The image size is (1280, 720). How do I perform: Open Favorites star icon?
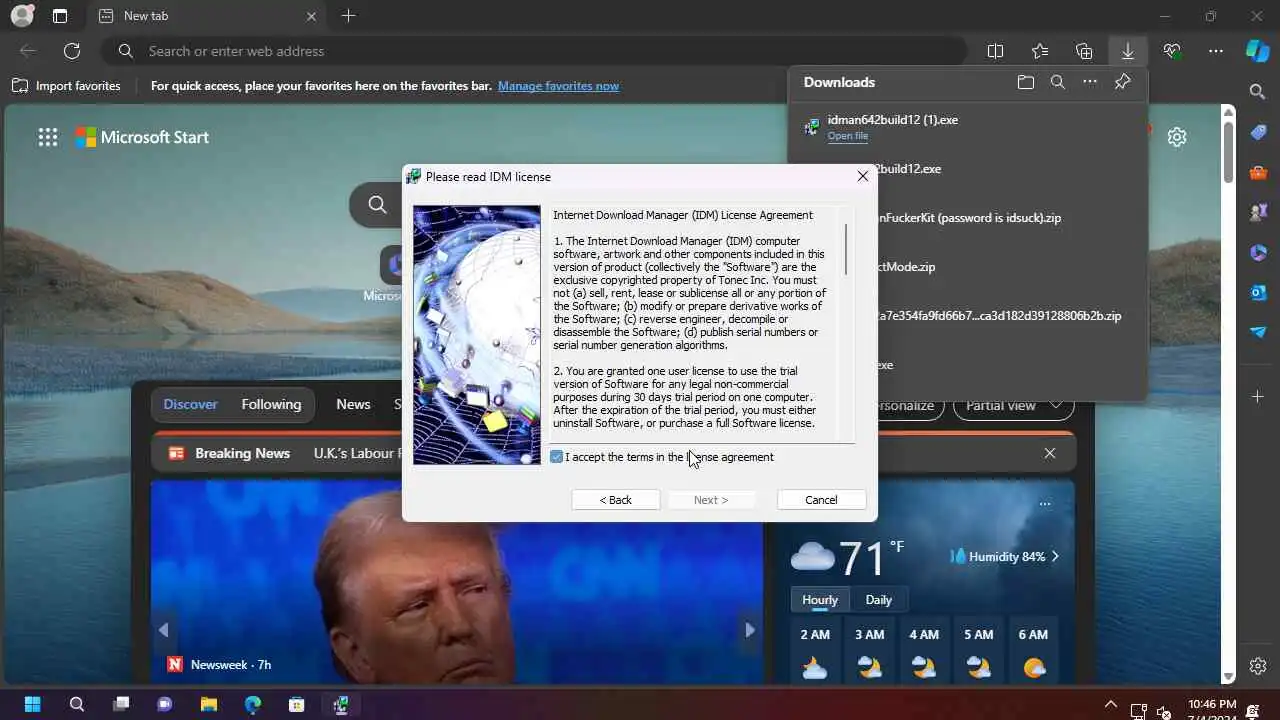1040,51
